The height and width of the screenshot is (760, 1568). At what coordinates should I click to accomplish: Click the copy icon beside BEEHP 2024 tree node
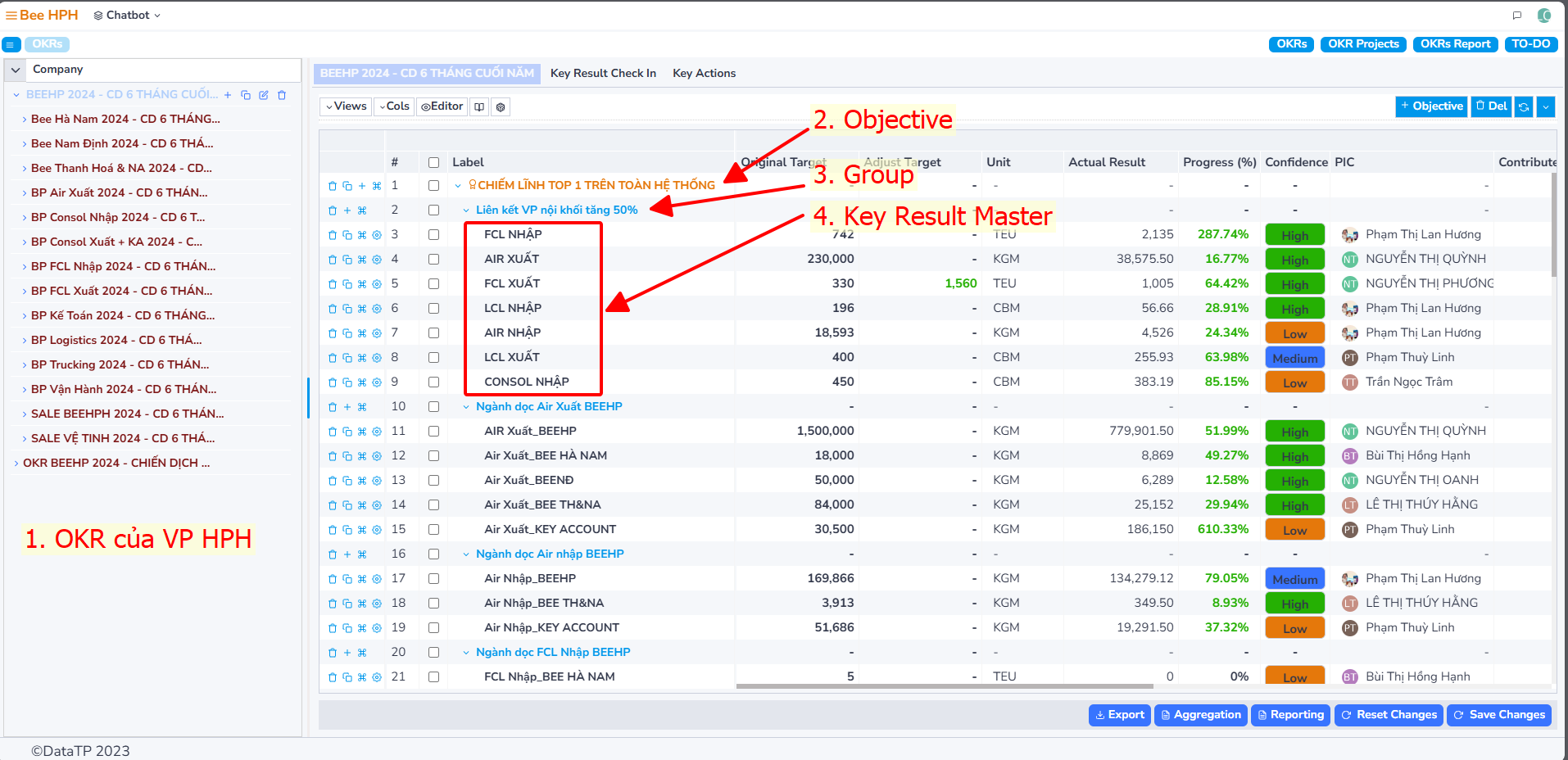[x=246, y=95]
